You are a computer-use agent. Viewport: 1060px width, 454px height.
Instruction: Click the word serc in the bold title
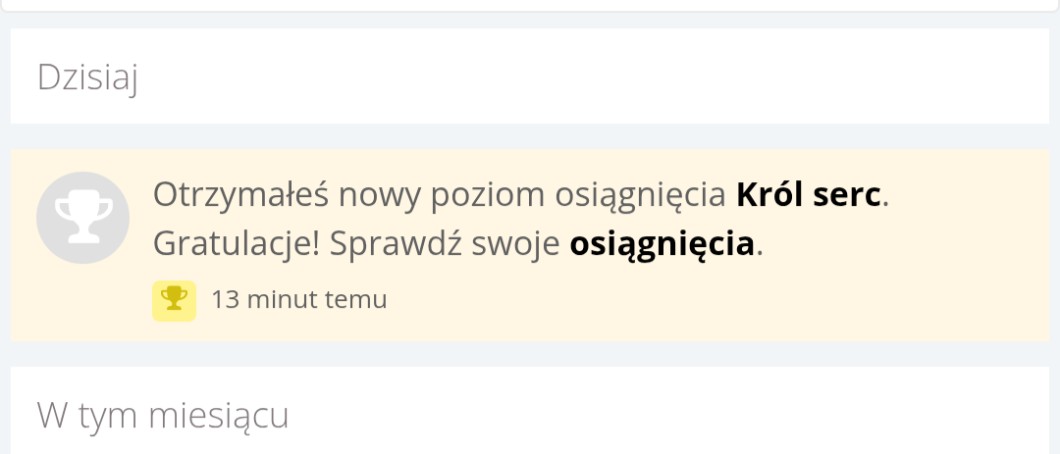coord(848,194)
